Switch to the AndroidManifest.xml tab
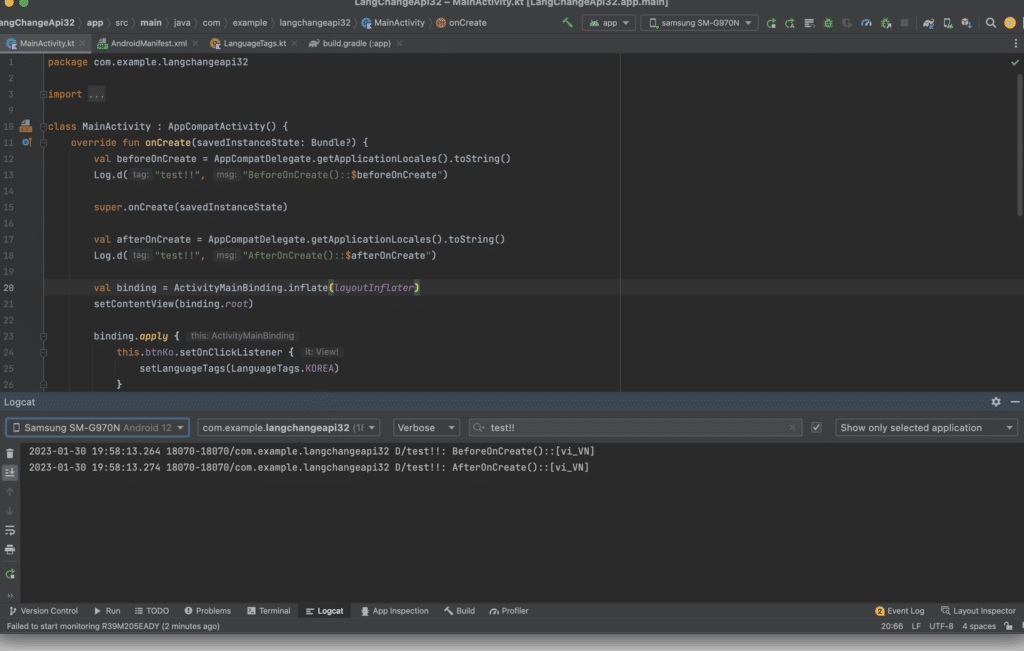 click(x=148, y=43)
